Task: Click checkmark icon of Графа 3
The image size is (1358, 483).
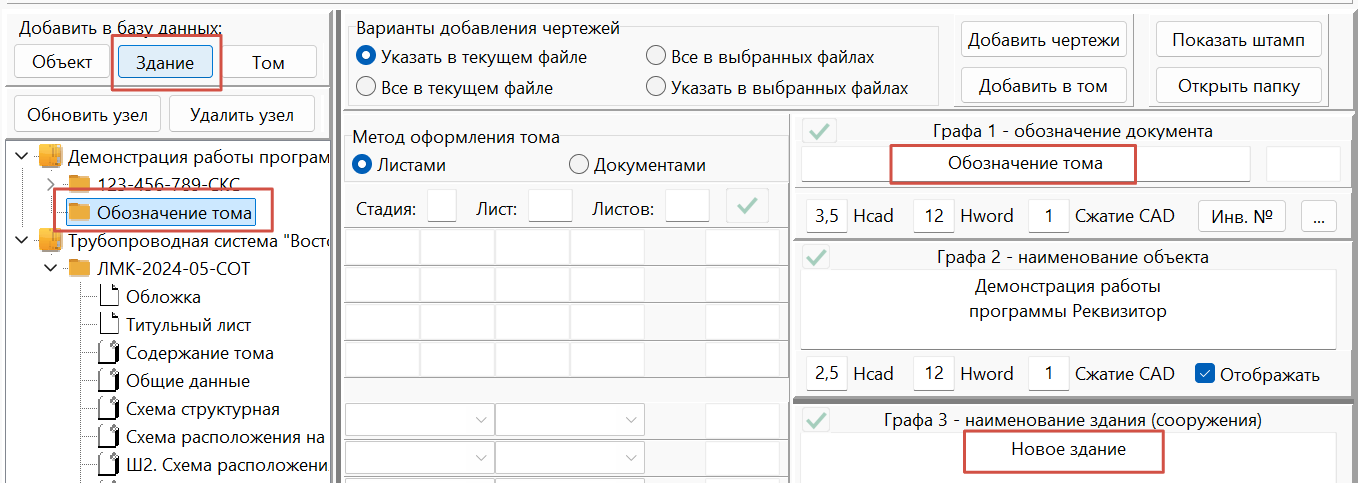Action: pyautogui.click(x=818, y=421)
